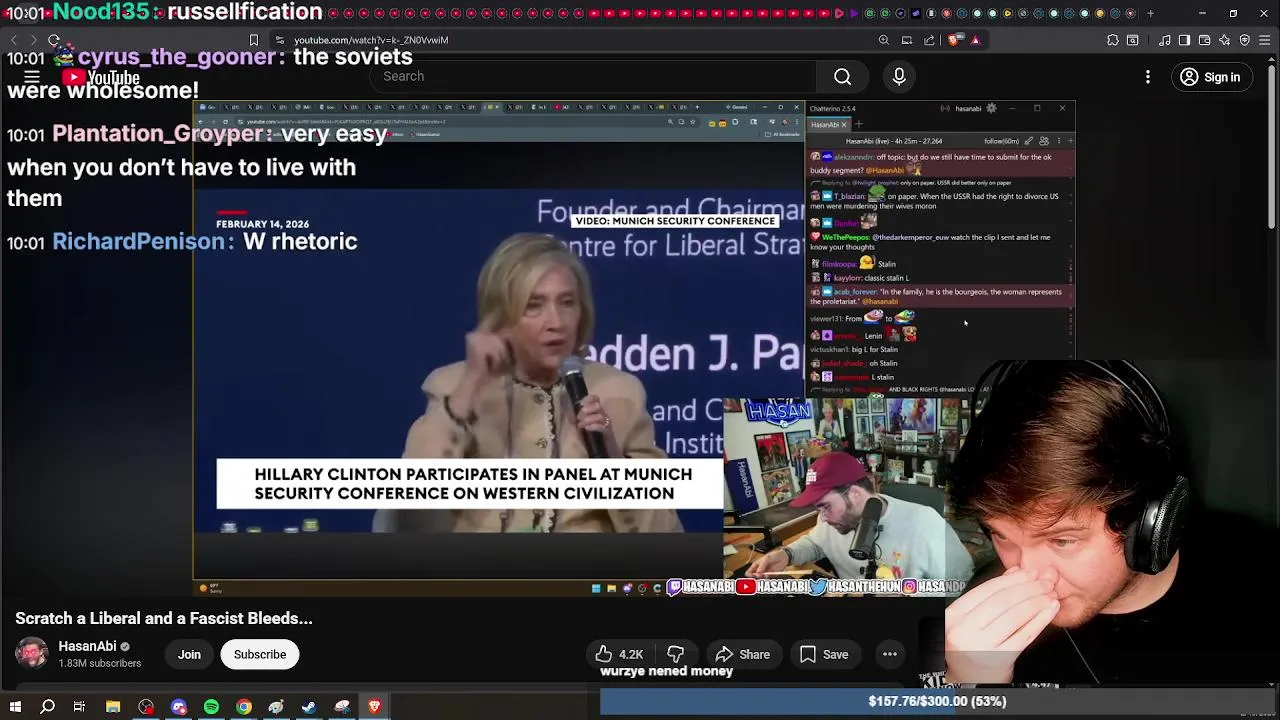The height and width of the screenshot is (720, 1280).
Task: Open the Brave Shields lion icon
Action: pyautogui.click(x=954, y=40)
